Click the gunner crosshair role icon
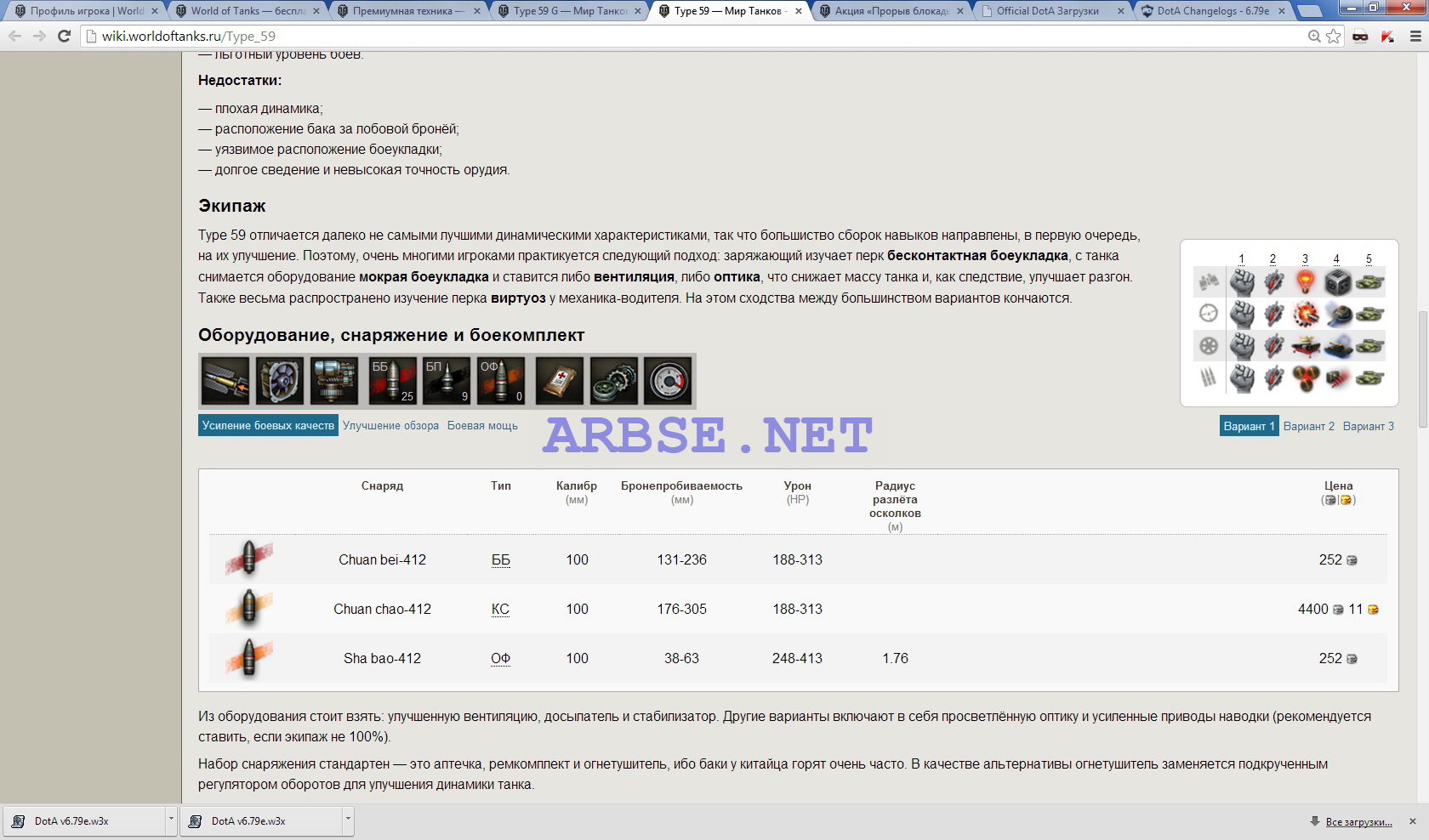The image size is (1429, 840). coord(1209,314)
